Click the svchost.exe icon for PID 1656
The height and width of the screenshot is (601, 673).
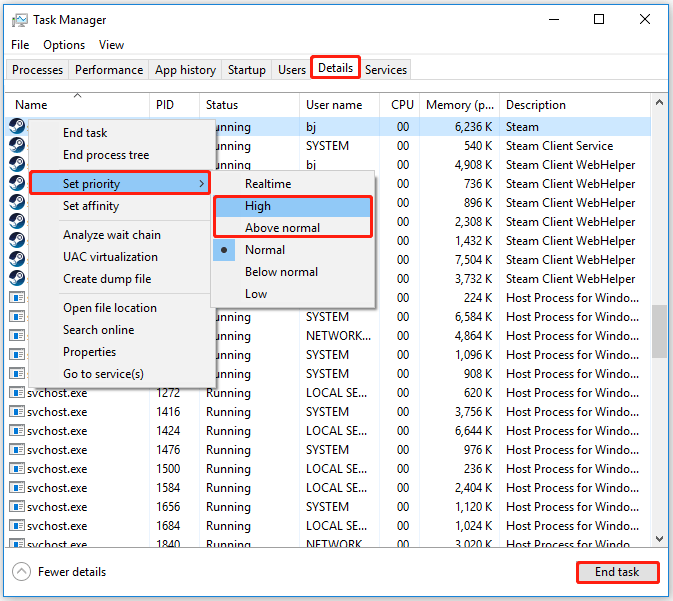point(17,507)
